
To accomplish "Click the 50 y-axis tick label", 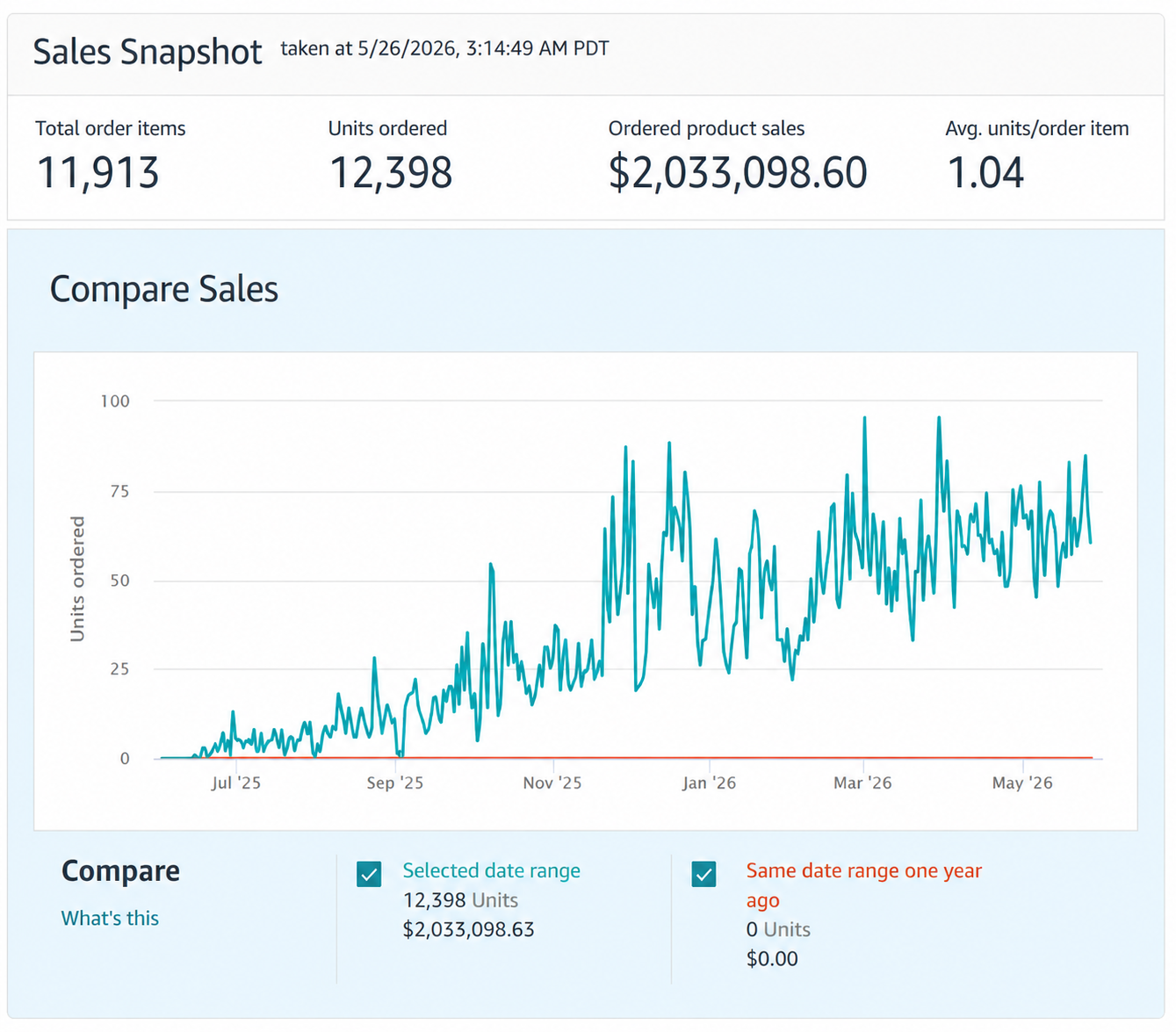I will [119, 581].
